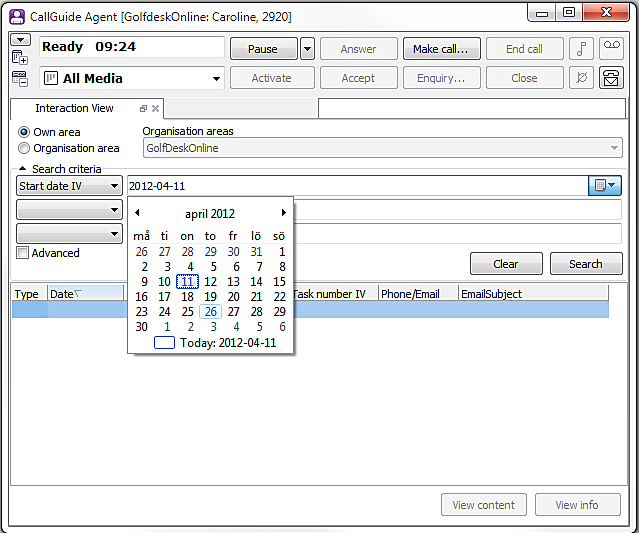The width and height of the screenshot is (639, 533).
Task: Click the phone and envelope icon button
Action: (x=611, y=78)
